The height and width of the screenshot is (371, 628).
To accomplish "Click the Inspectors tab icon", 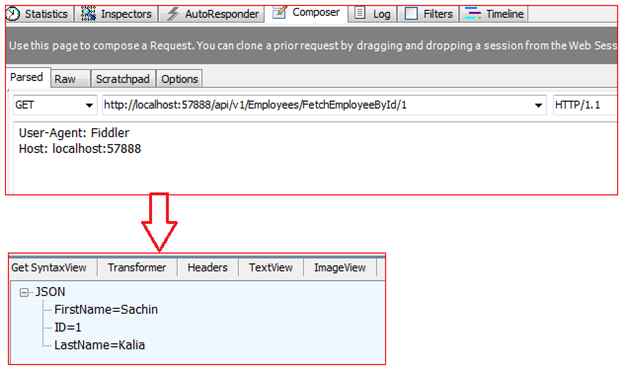I will (x=89, y=14).
